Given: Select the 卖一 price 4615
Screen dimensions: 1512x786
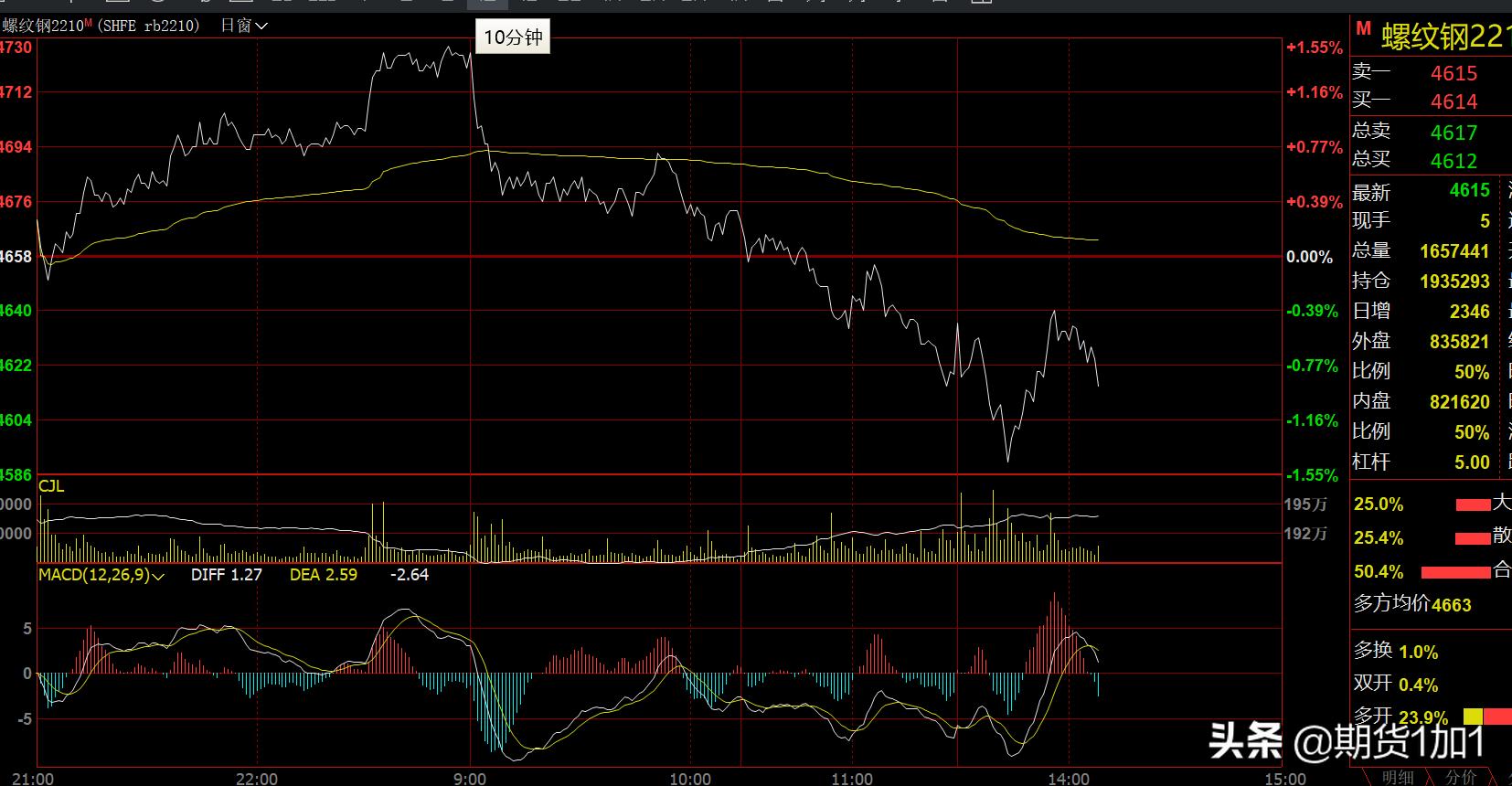Looking at the screenshot, I should 1453,73.
